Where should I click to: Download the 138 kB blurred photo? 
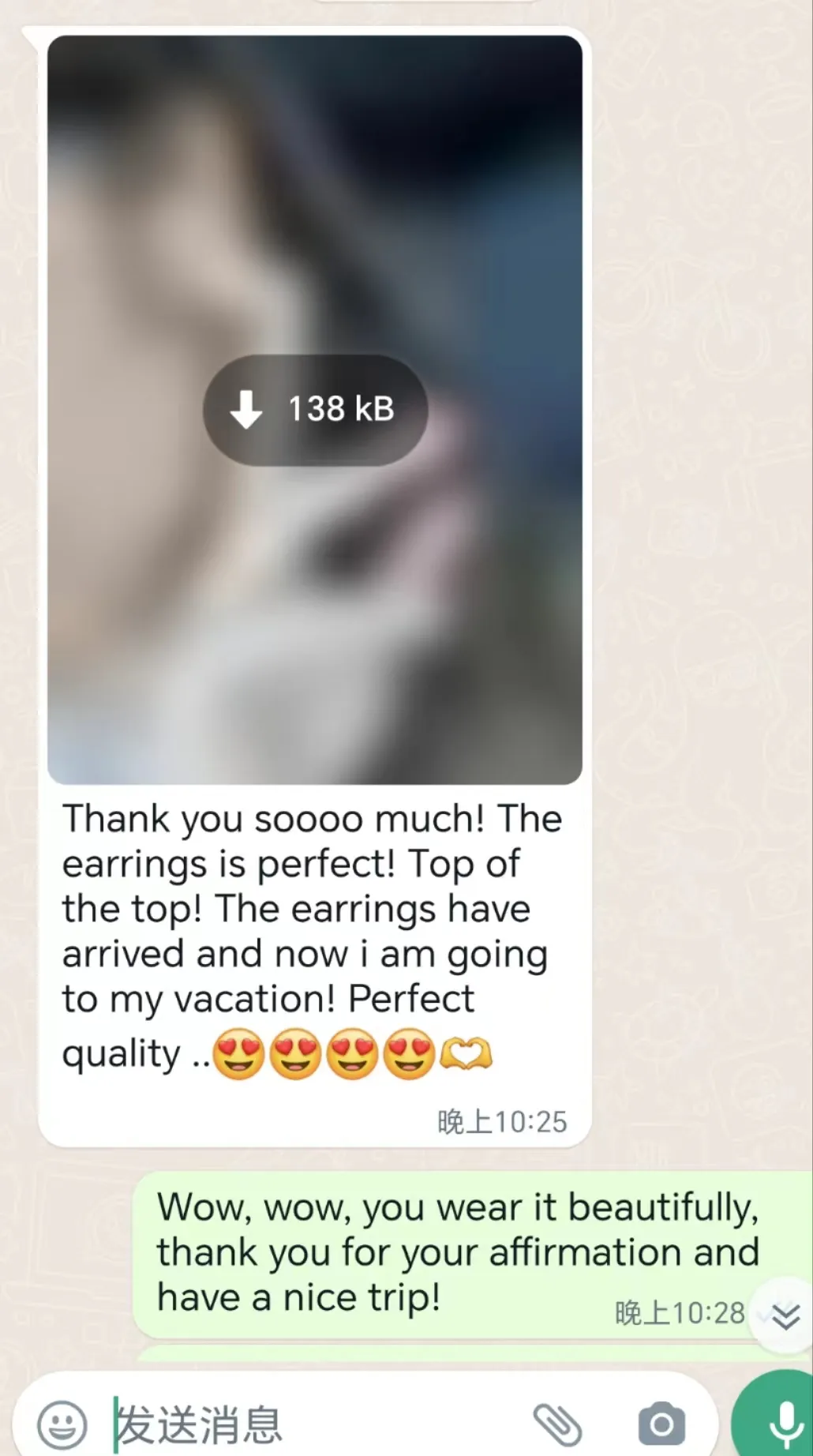(316, 409)
